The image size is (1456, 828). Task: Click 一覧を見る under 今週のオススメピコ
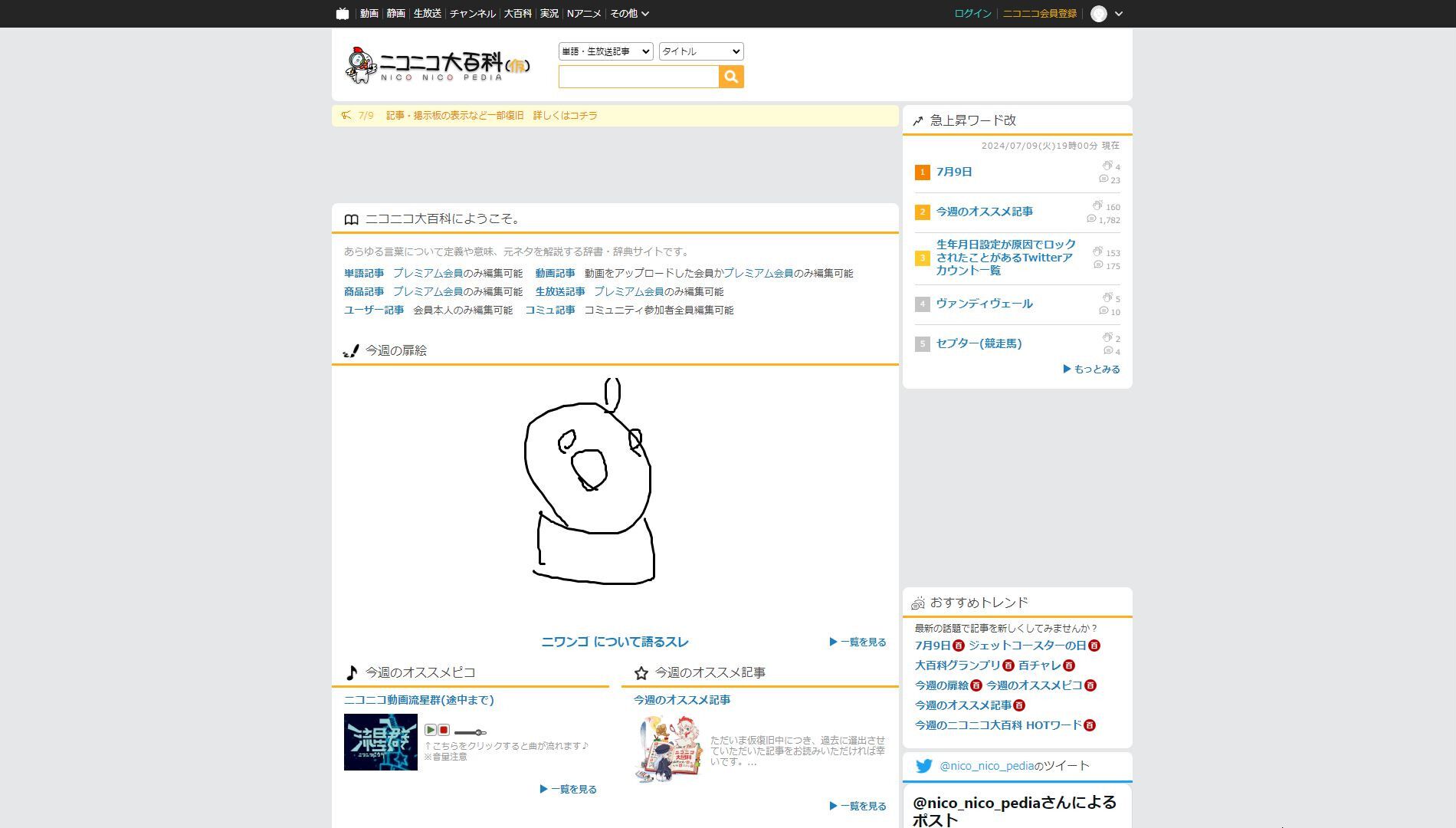point(568,789)
